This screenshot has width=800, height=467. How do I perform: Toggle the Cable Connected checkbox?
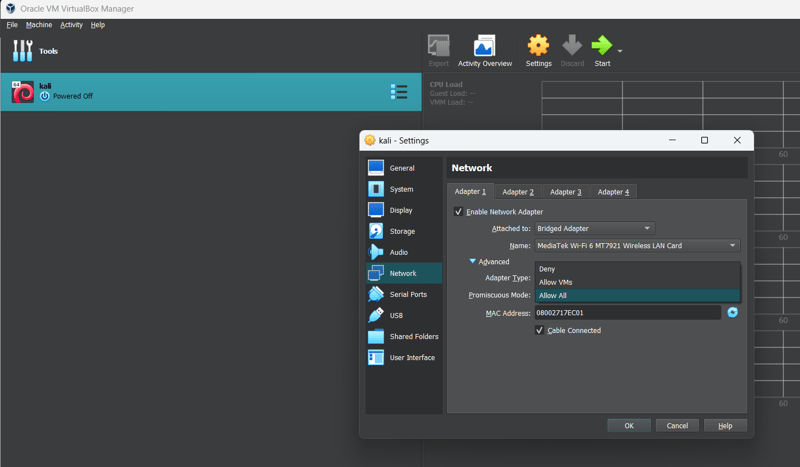[539, 330]
